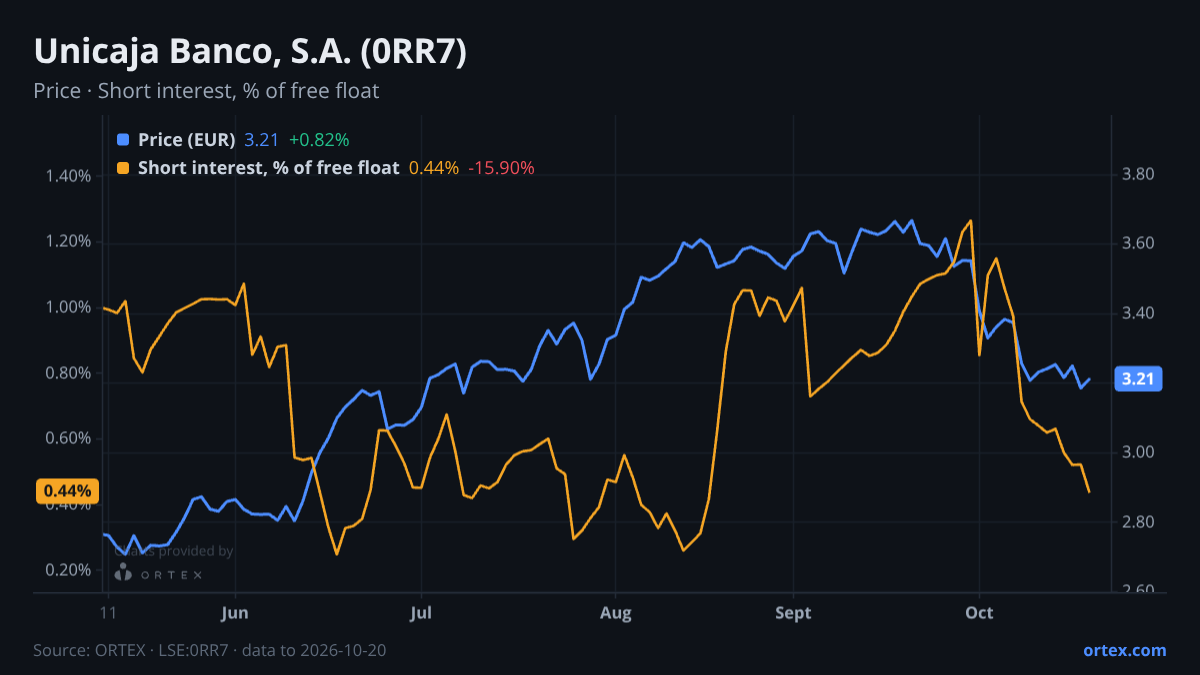Click the 3.40 right axis label
1200x675 pixels.
(x=1139, y=314)
